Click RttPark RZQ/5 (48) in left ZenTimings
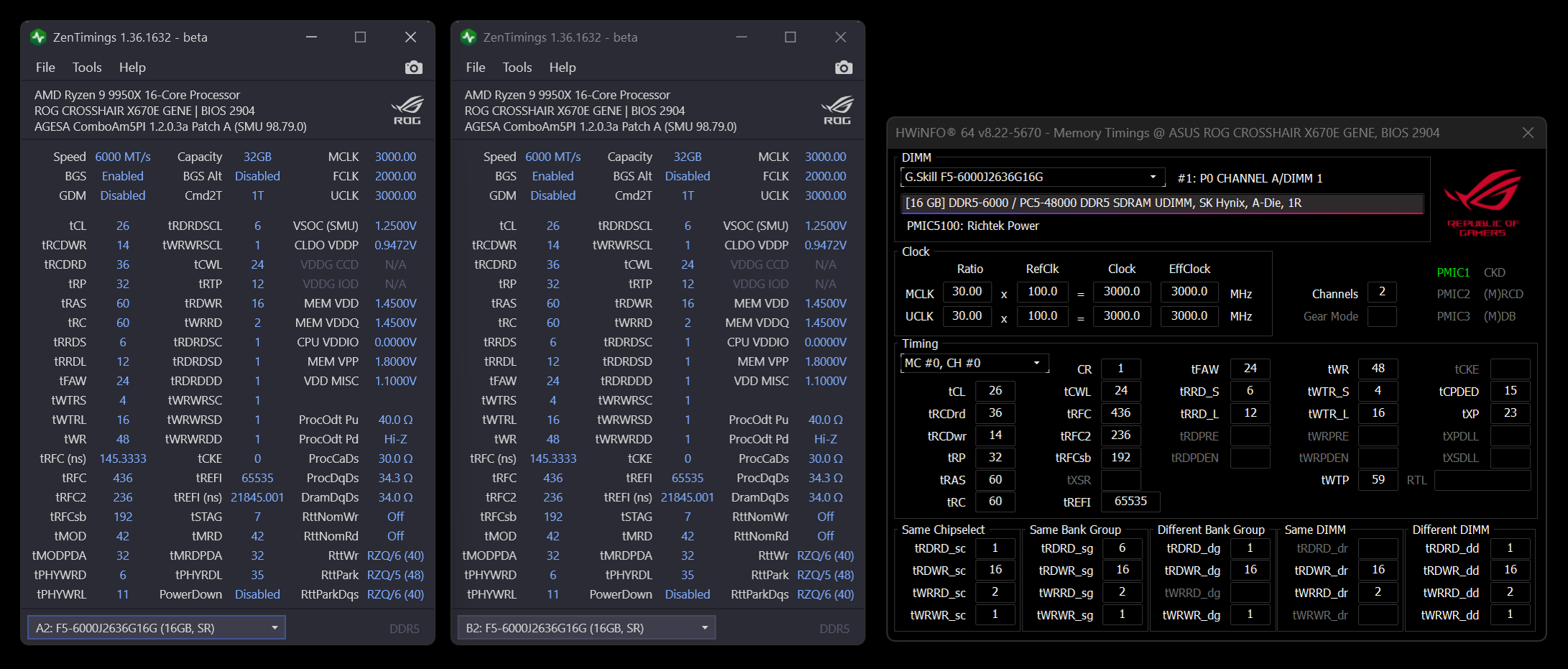 (395, 575)
